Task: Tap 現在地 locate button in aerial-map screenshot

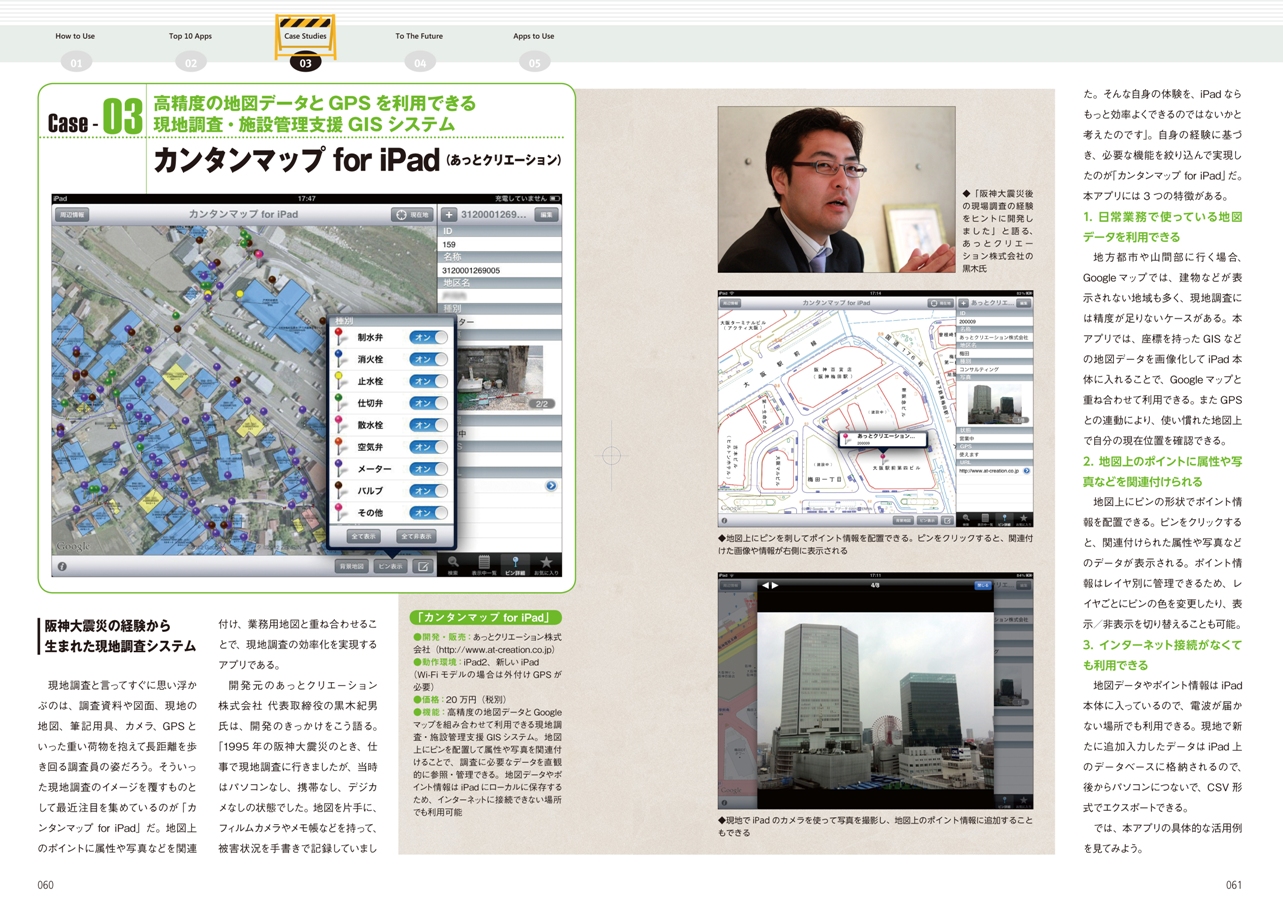Action: point(412,214)
